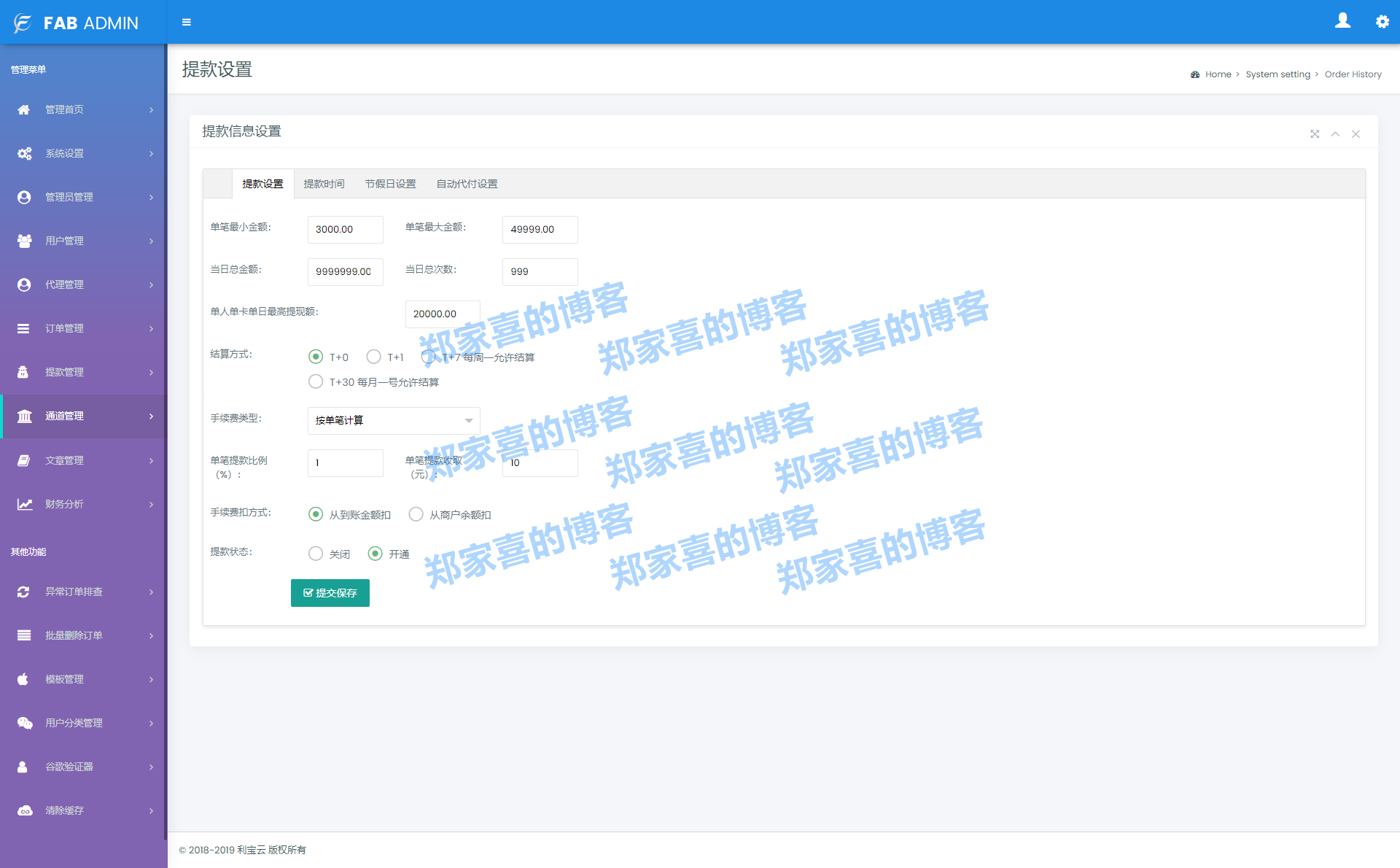Image resolution: width=1400 pixels, height=868 pixels.
Task: Close the 提款信息设置 panel with X icon
Action: click(x=1356, y=133)
